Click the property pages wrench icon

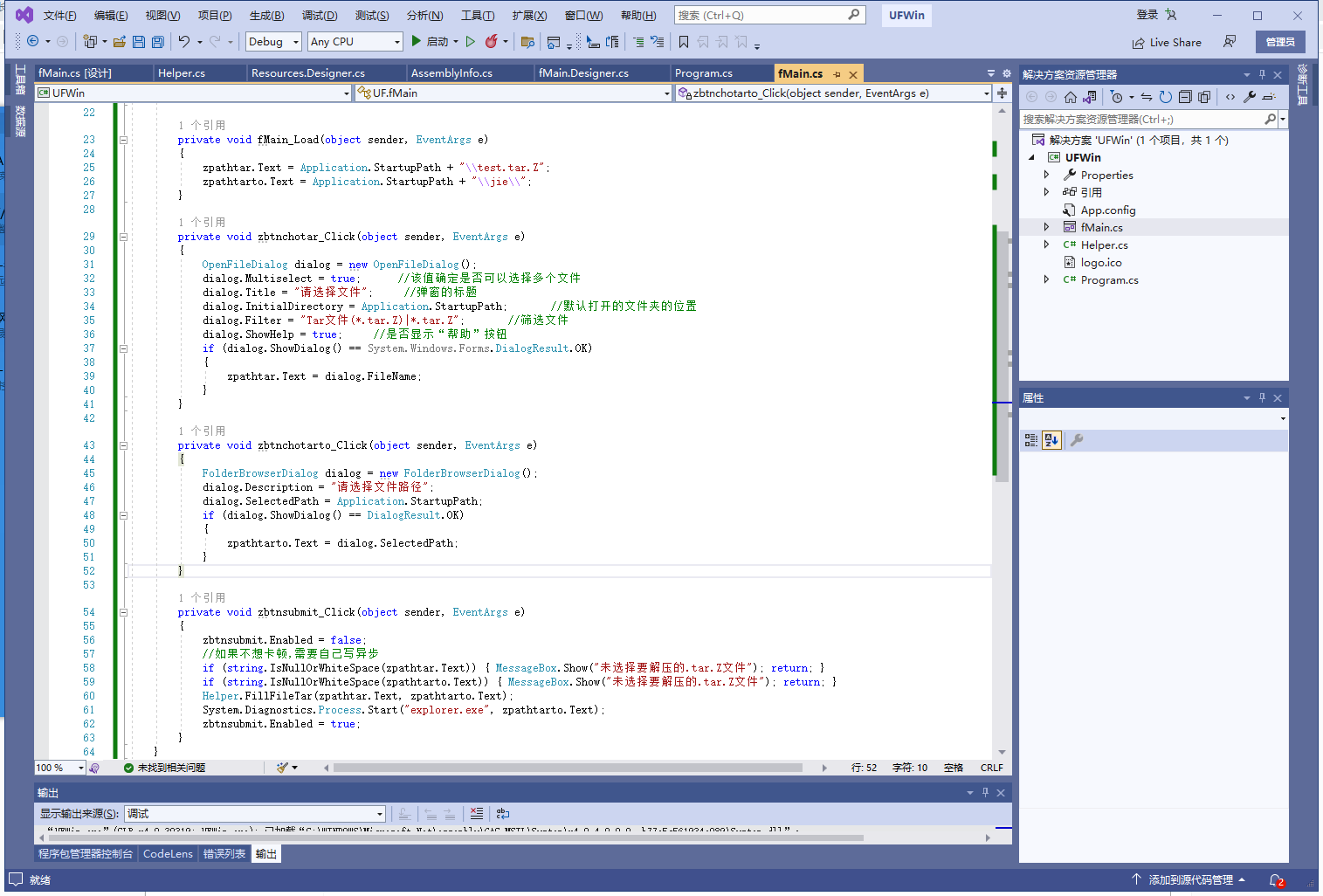(x=1077, y=440)
